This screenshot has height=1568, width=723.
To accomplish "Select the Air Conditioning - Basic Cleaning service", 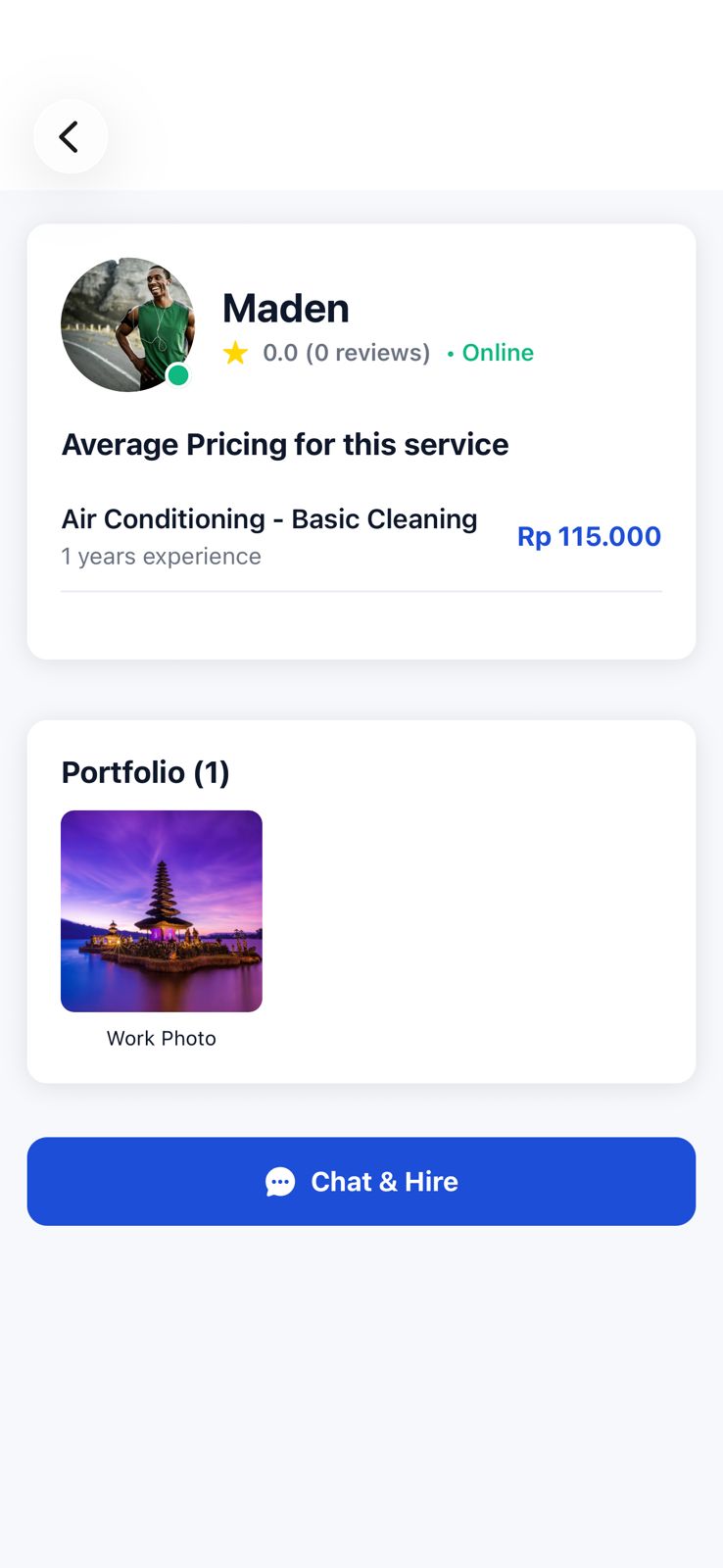I will click(x=269, y=518).
